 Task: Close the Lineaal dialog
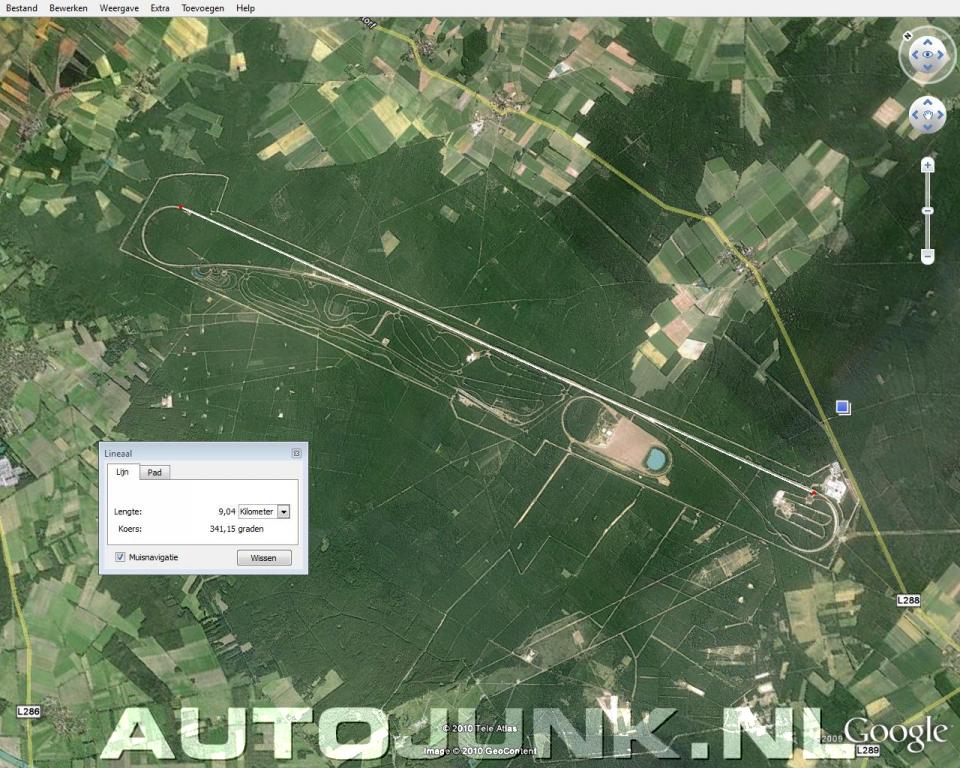pos(296,453)
